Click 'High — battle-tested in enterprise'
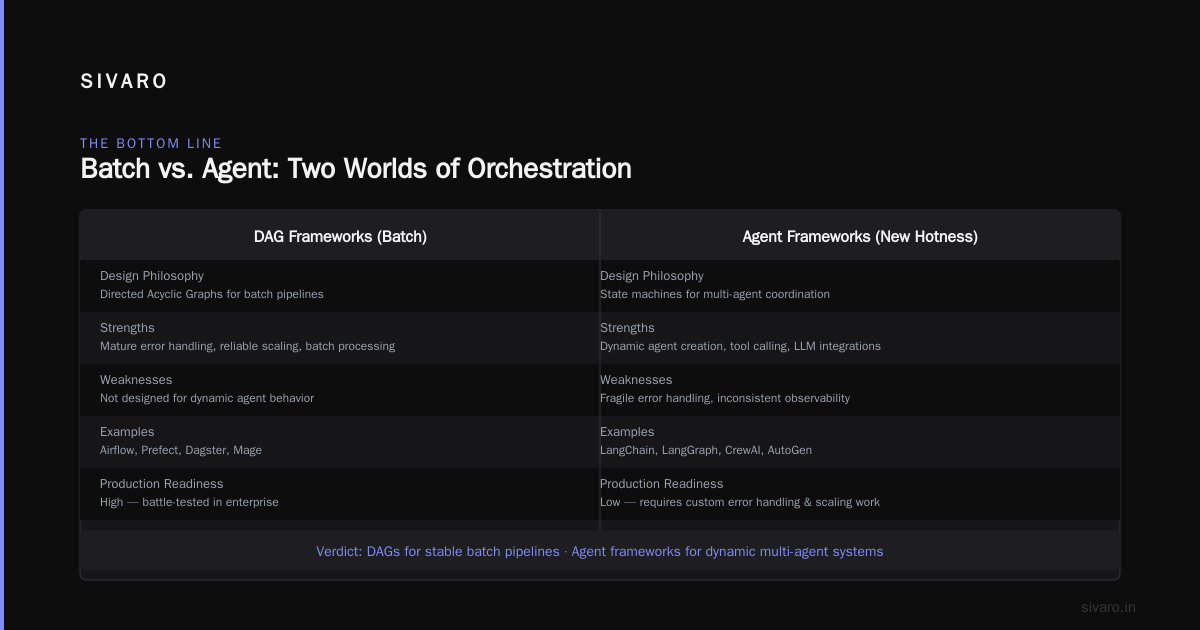This screenshot has width=1200, height=630. pyautogui.click(x=189, y=503)
